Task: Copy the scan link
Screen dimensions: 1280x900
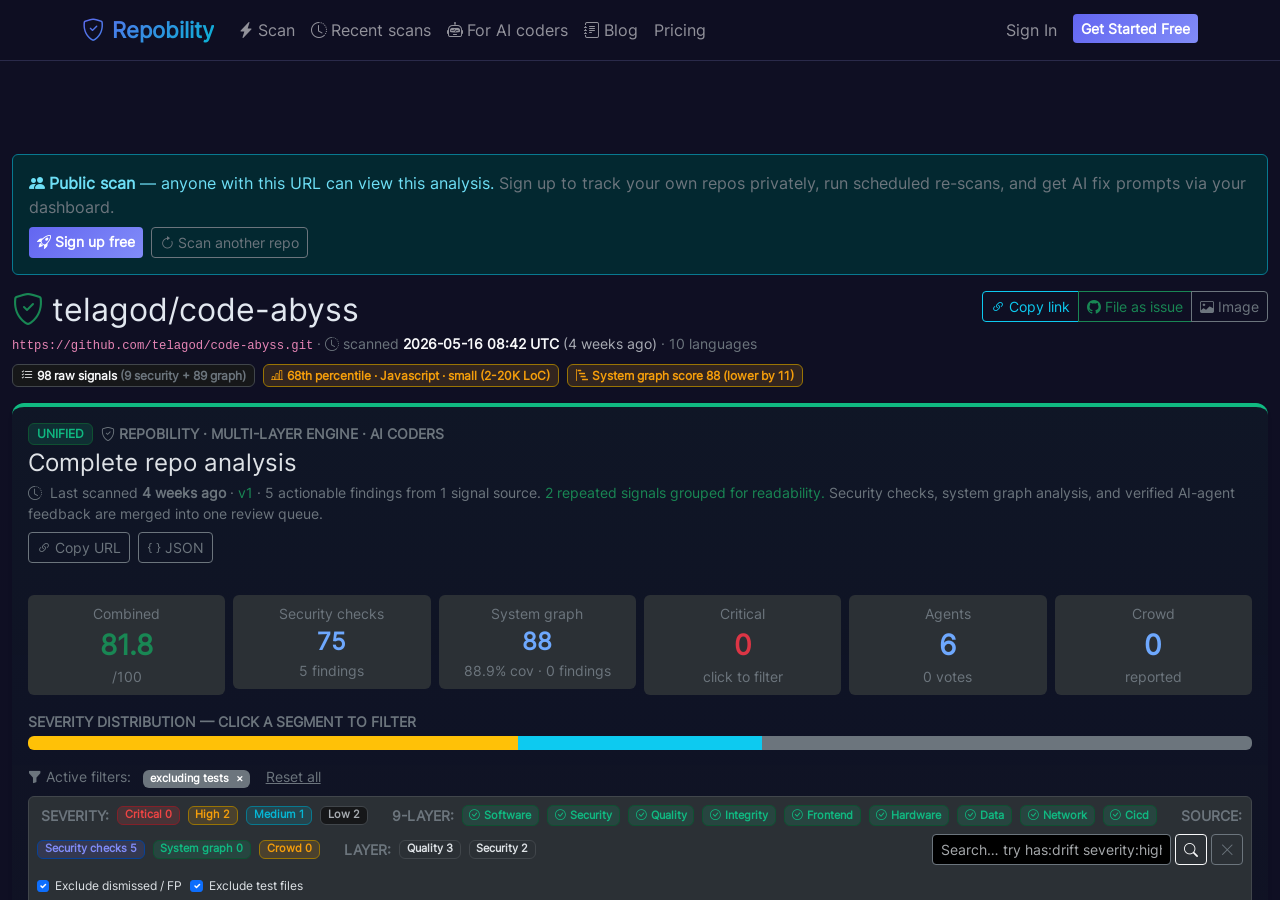Action: pos(1030,307)
